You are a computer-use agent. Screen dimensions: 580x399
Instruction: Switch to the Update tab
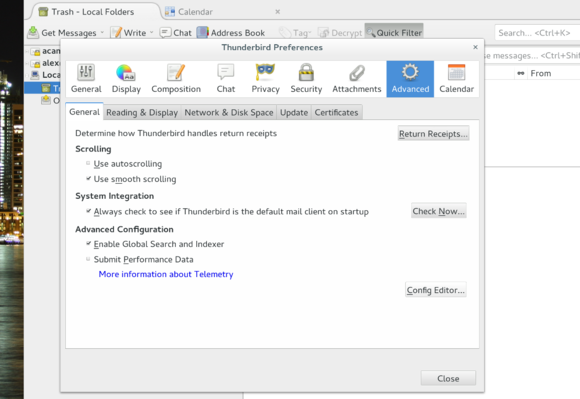[294, 112]
